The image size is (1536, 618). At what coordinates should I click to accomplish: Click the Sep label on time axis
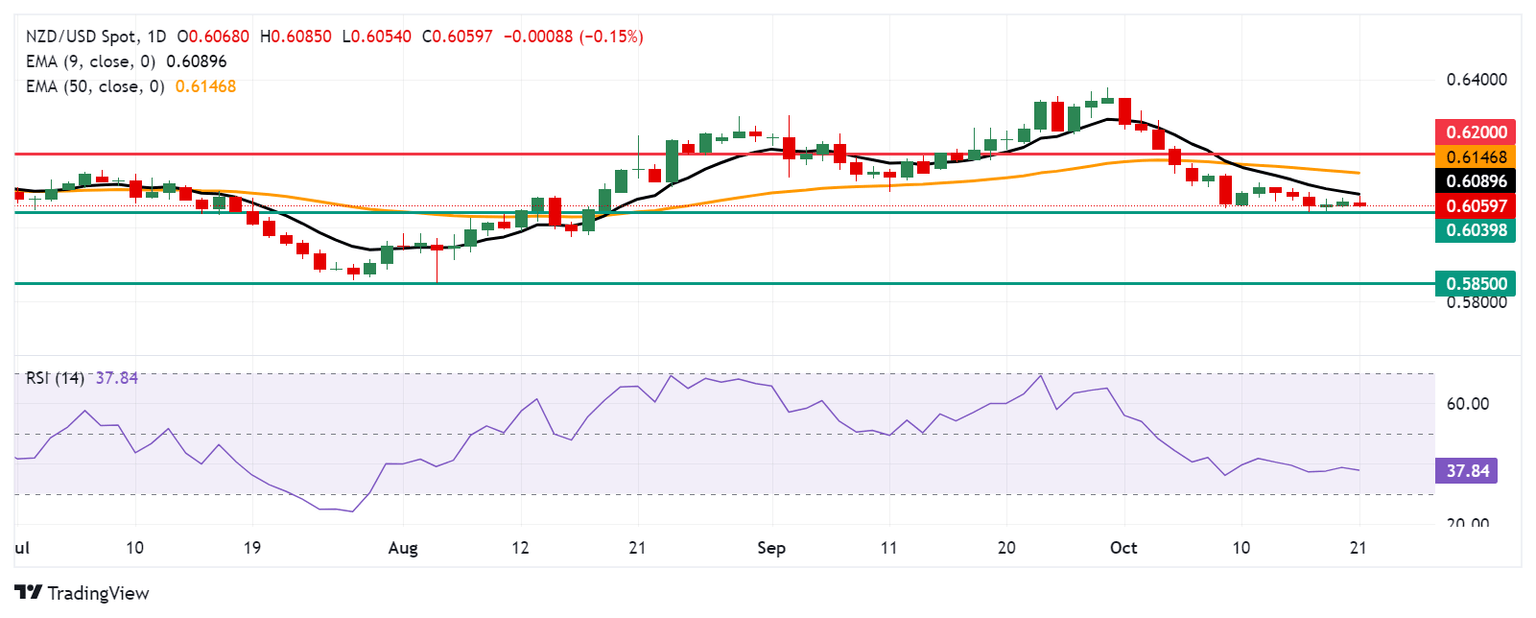point(771,549)
